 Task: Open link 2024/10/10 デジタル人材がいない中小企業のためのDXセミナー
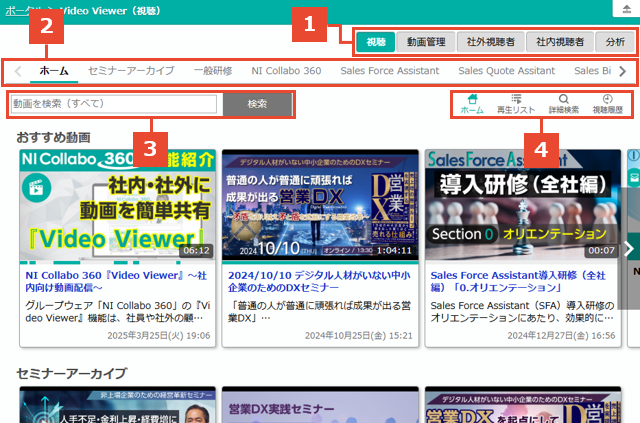click(319, 282)
